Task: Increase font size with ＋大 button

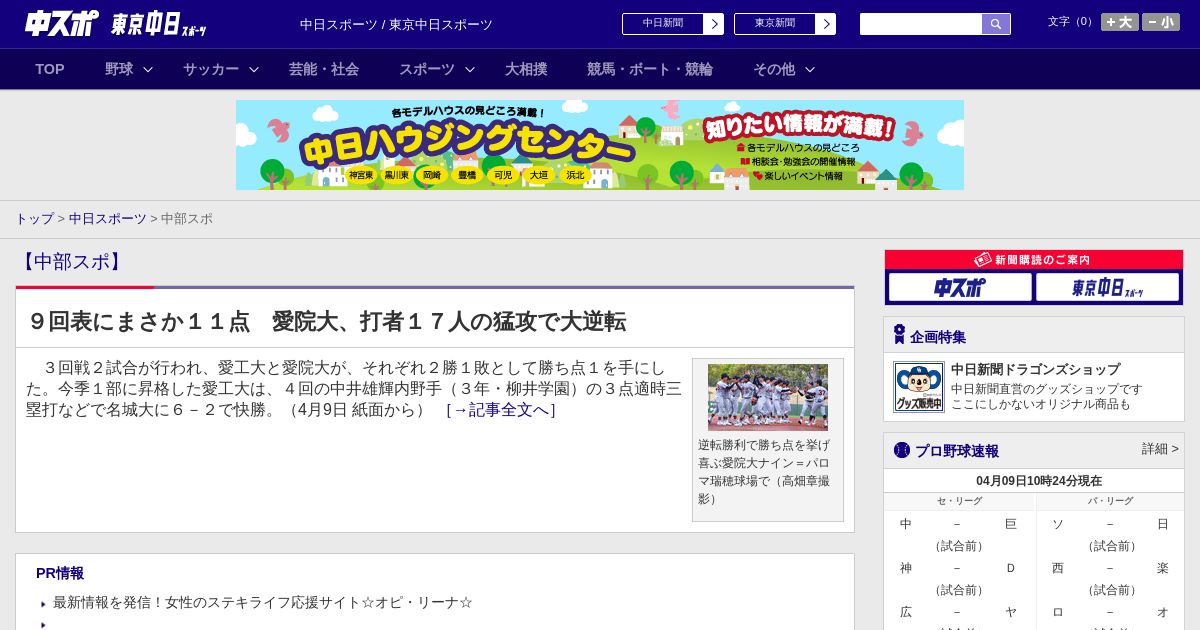Action: (1120, 22)
